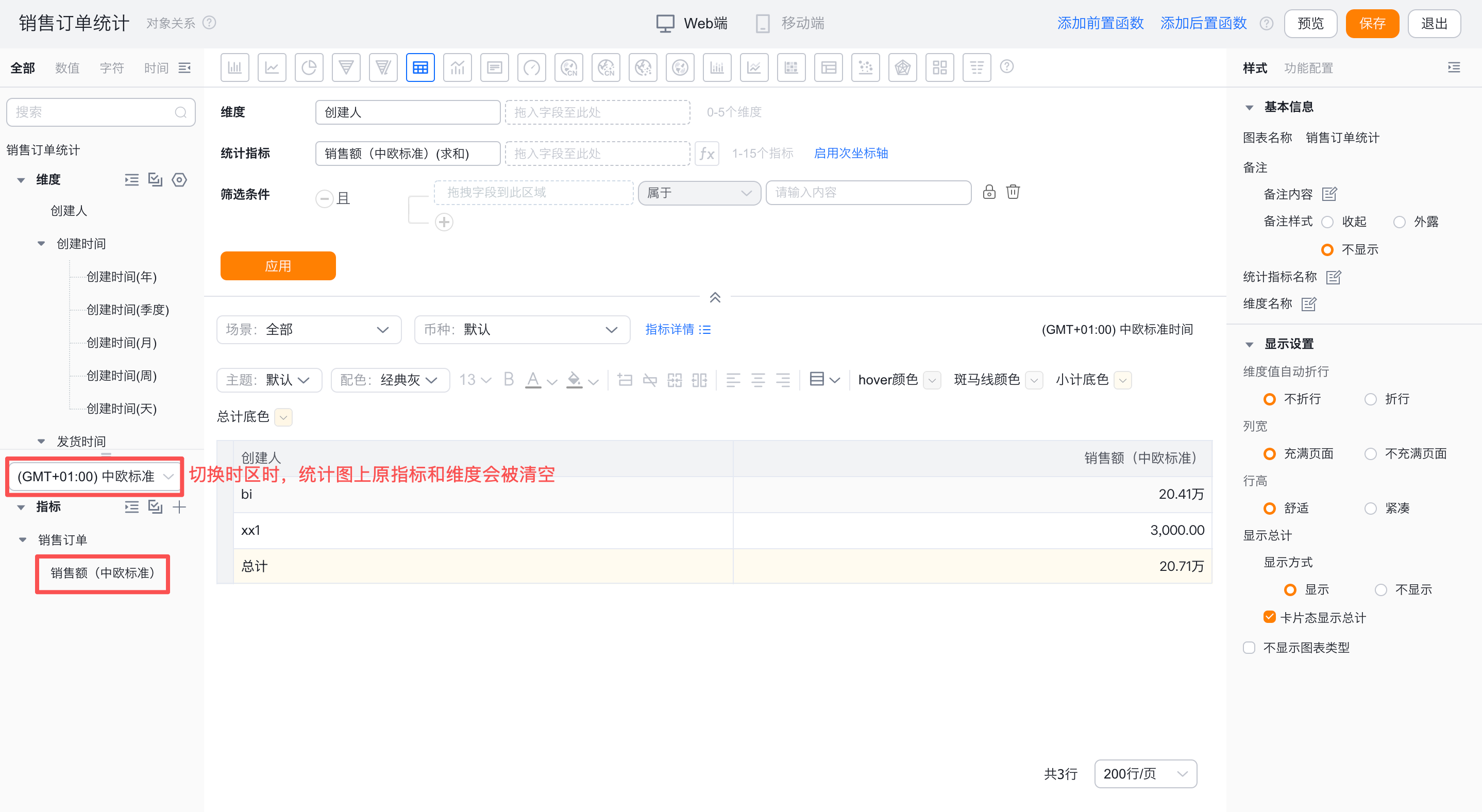This screenshot has height=812, width=1482.
Task: Click the orange 应用 apply button
Action: 278,266
